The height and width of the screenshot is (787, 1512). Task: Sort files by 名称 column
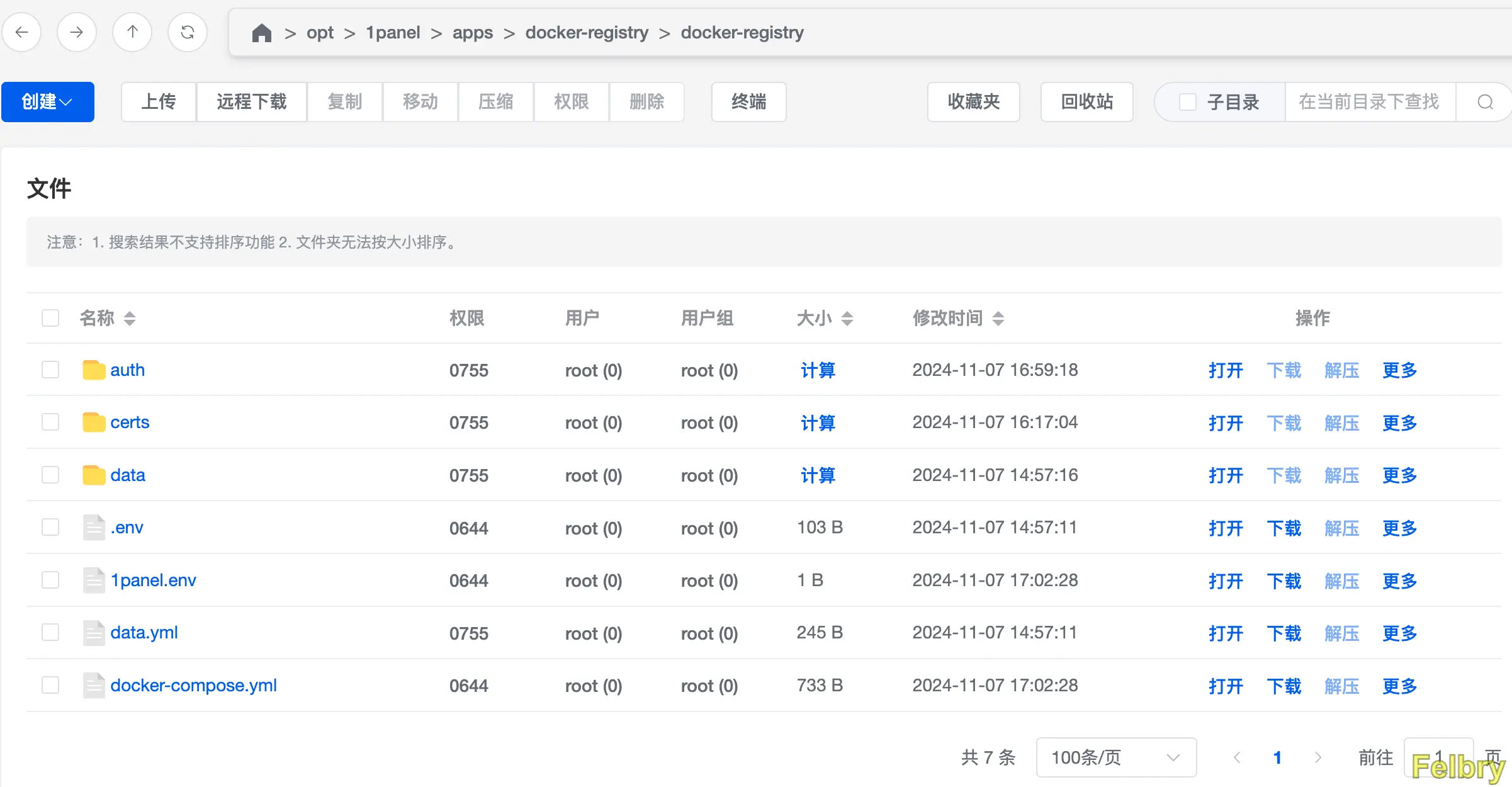point(130,319)
